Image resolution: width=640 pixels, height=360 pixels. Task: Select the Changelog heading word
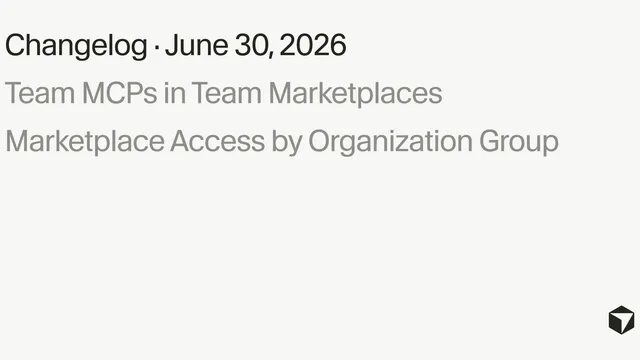[x=76, y=46]
